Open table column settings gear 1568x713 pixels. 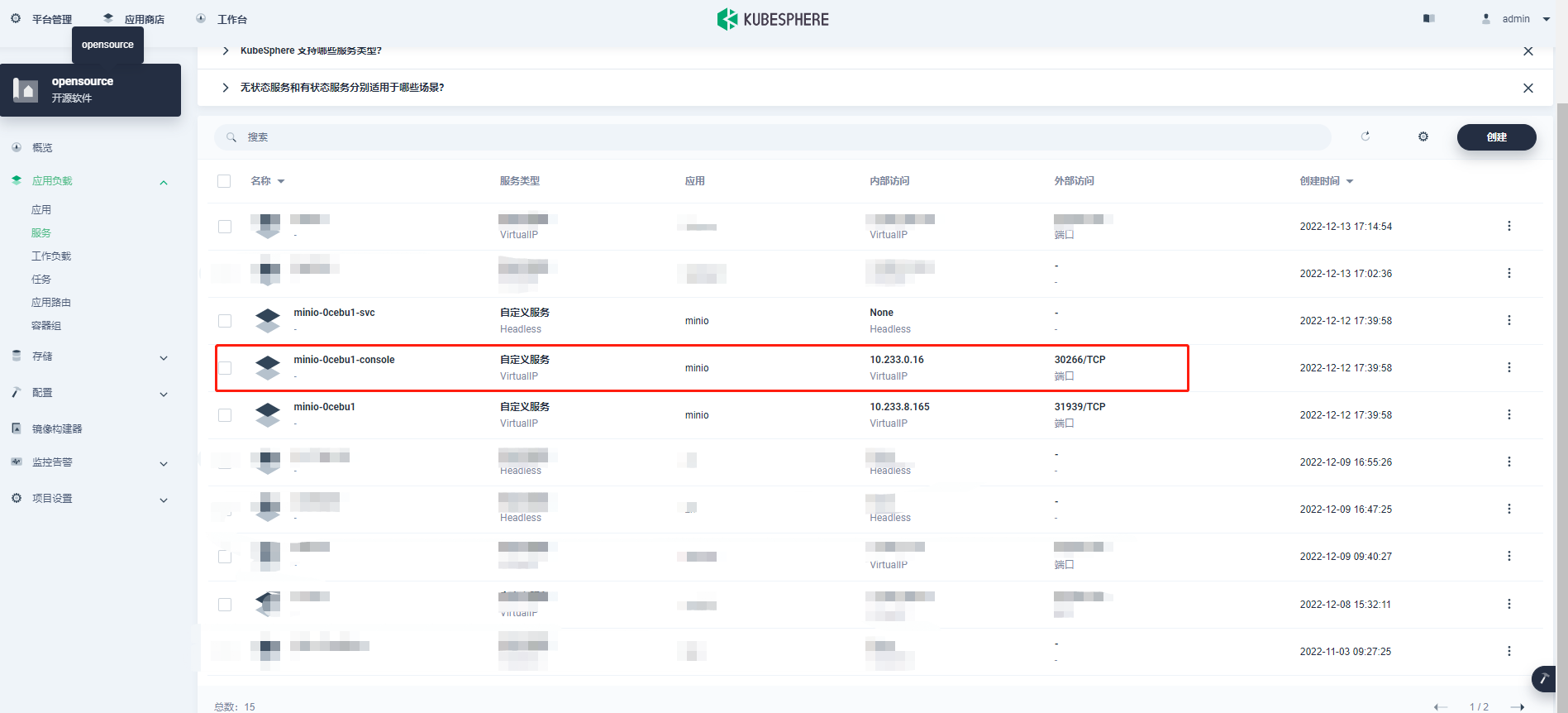[x=1423, y=136]
